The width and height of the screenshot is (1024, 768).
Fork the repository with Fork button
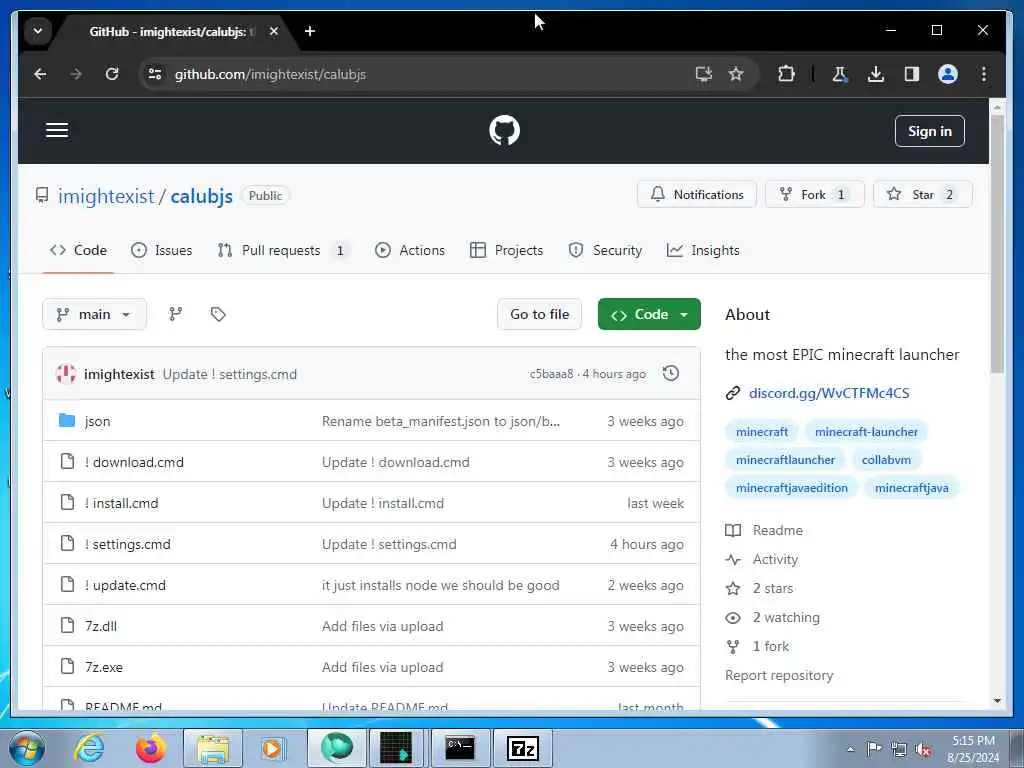point(814,194)
